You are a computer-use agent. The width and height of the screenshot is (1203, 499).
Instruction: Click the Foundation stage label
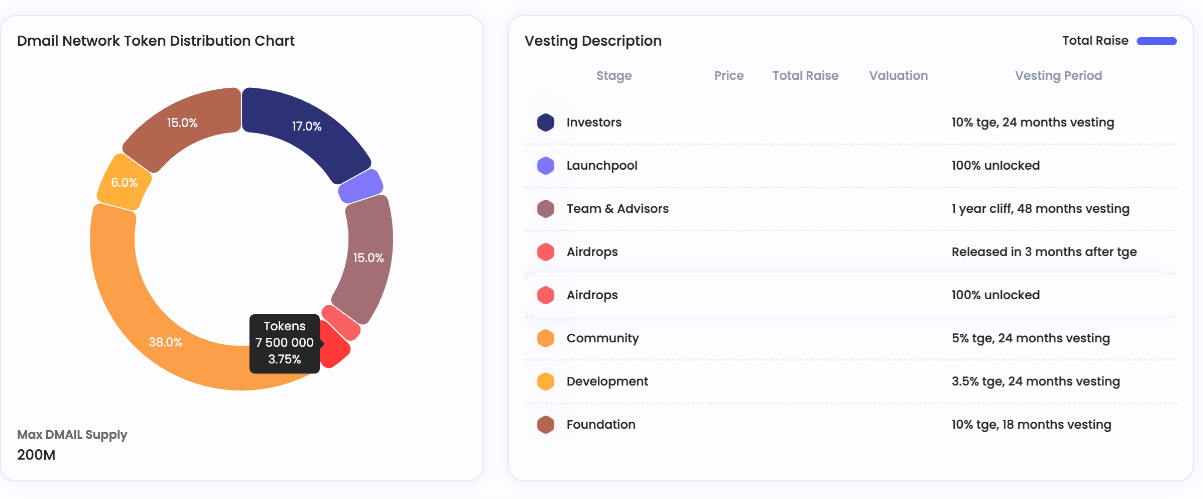(x=601, y=425)
